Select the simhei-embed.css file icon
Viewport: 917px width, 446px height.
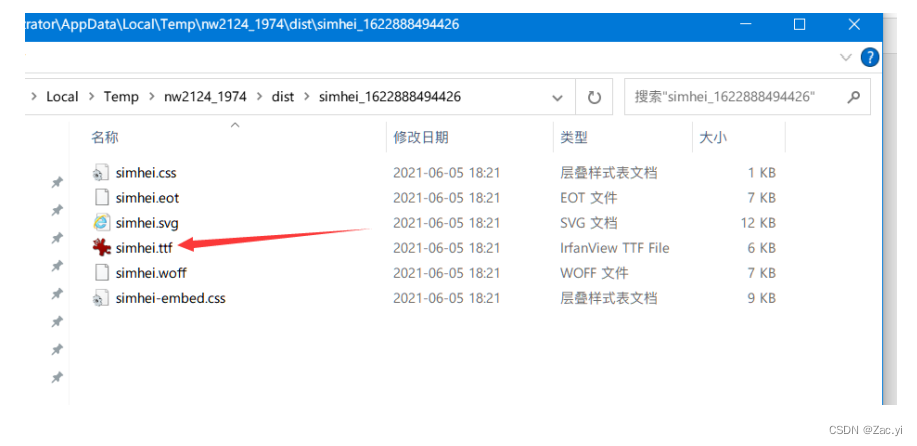tap(102, 299)
